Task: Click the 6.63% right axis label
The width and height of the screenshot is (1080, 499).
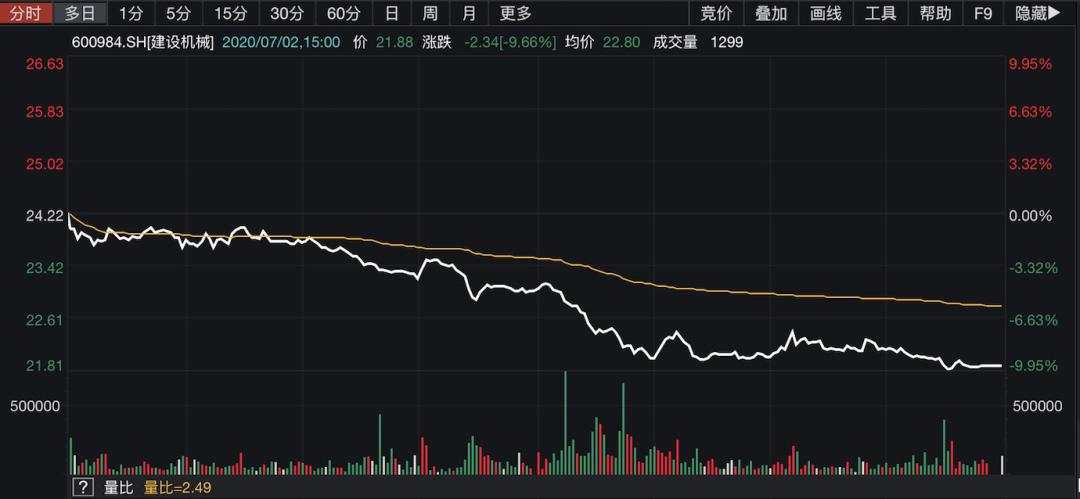Action: point(1030,112)
